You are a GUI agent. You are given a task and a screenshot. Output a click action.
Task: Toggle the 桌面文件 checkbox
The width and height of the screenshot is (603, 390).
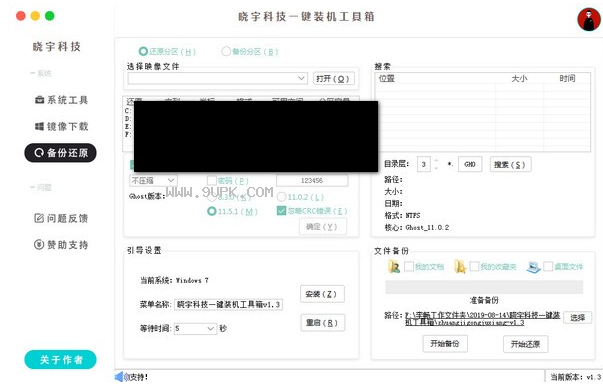[x=548, y=266]
